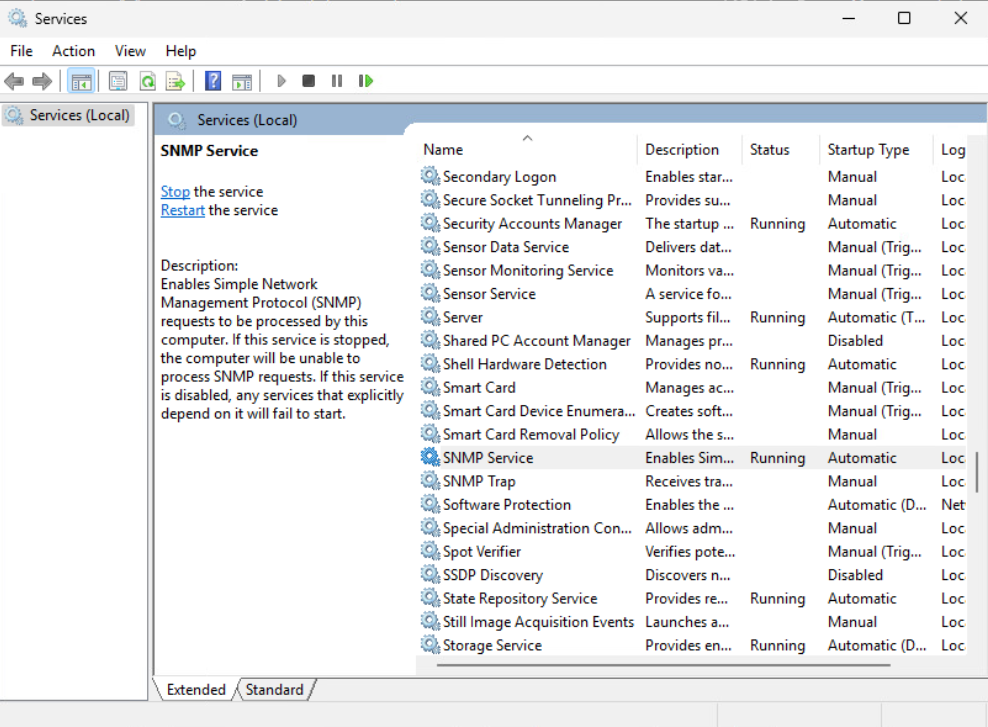The image size is (988, 727).
Task: Open the Action menu
Action: pyautogui.click(x=73, y=50)
